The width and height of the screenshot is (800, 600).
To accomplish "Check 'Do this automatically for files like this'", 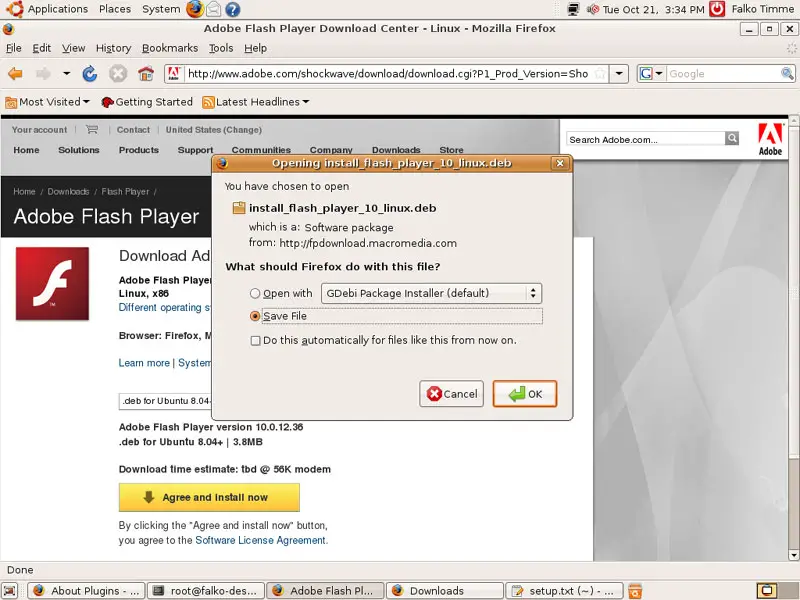I will point(256,340).
